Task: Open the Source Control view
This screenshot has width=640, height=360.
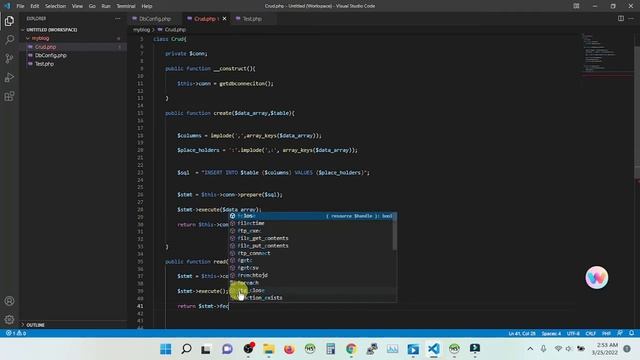Action: (9, 58)
